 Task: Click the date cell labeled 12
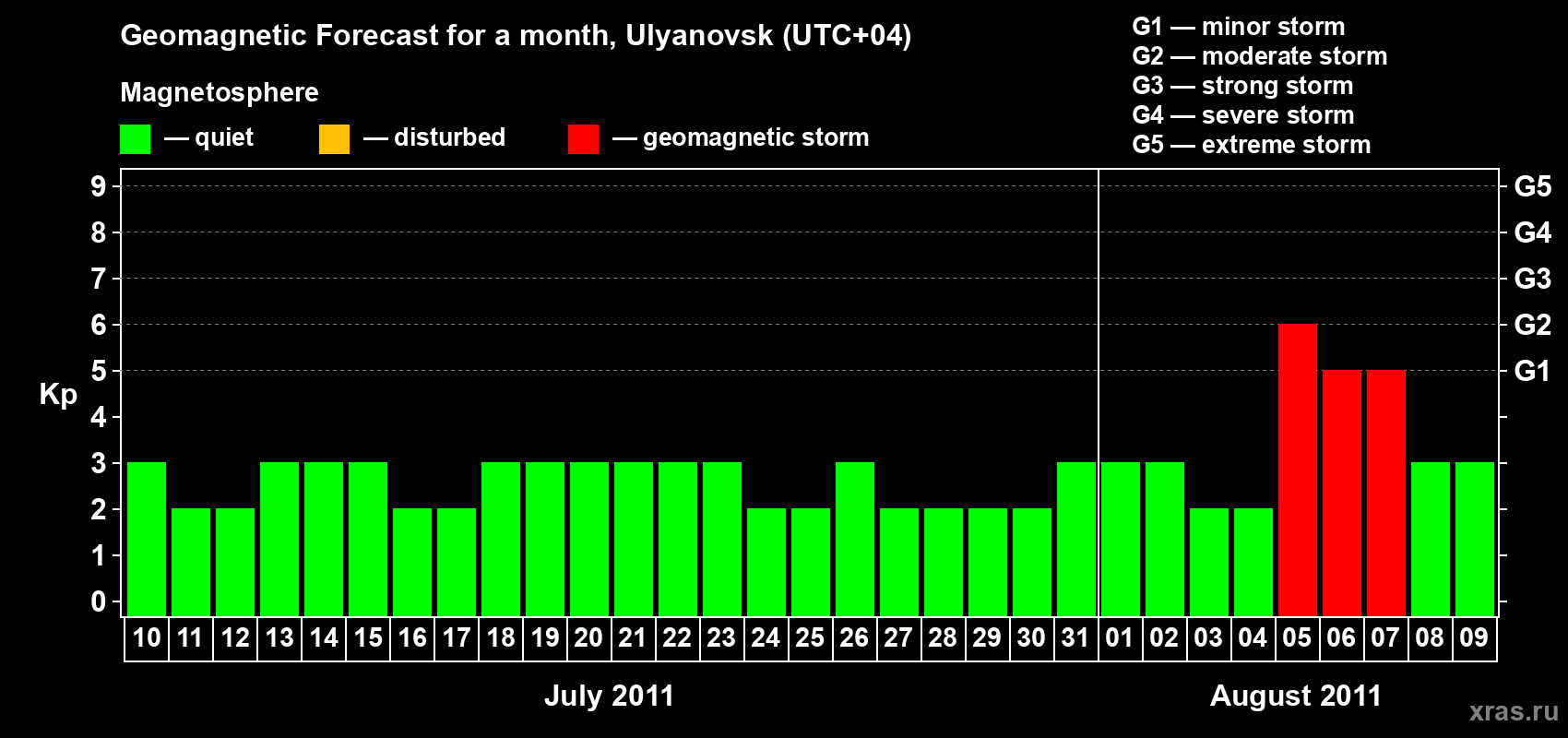(x=235, y=638)
